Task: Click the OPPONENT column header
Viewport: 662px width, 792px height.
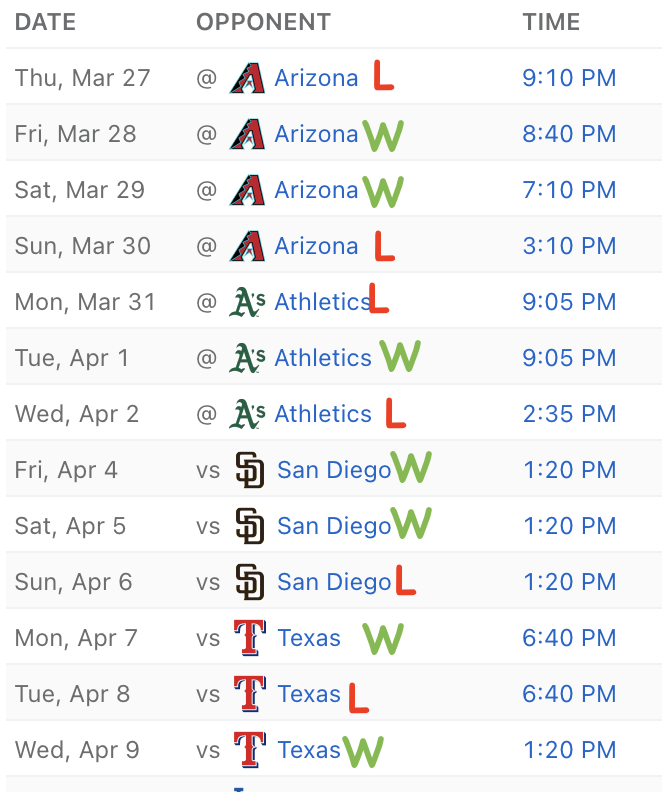Action: (x=263, y=22)
